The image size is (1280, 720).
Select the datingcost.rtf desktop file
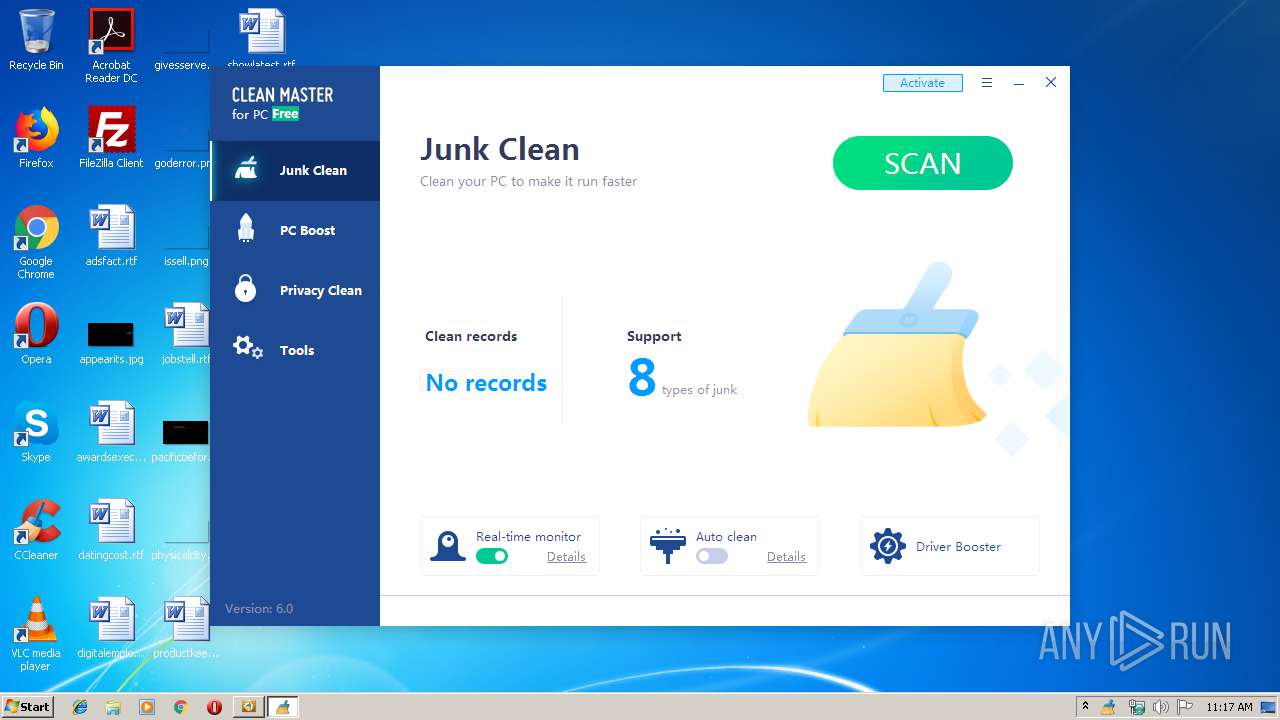(111, 530)
